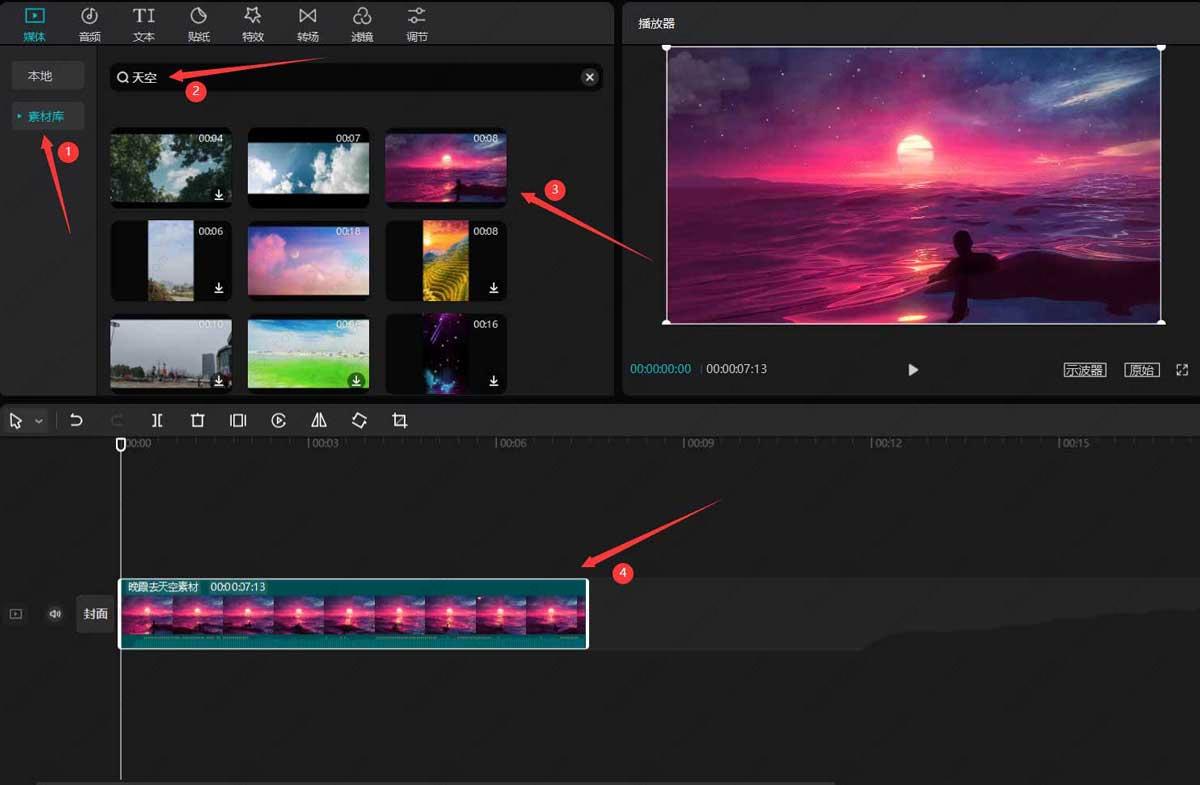Toggle the track visibility icon beside the timeline
The image size is (1200, 785).
(15, 613)
